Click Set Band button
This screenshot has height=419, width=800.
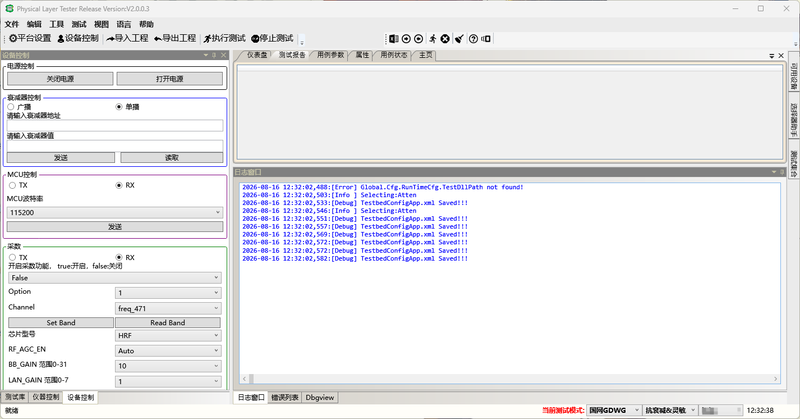tap(61, 323)
